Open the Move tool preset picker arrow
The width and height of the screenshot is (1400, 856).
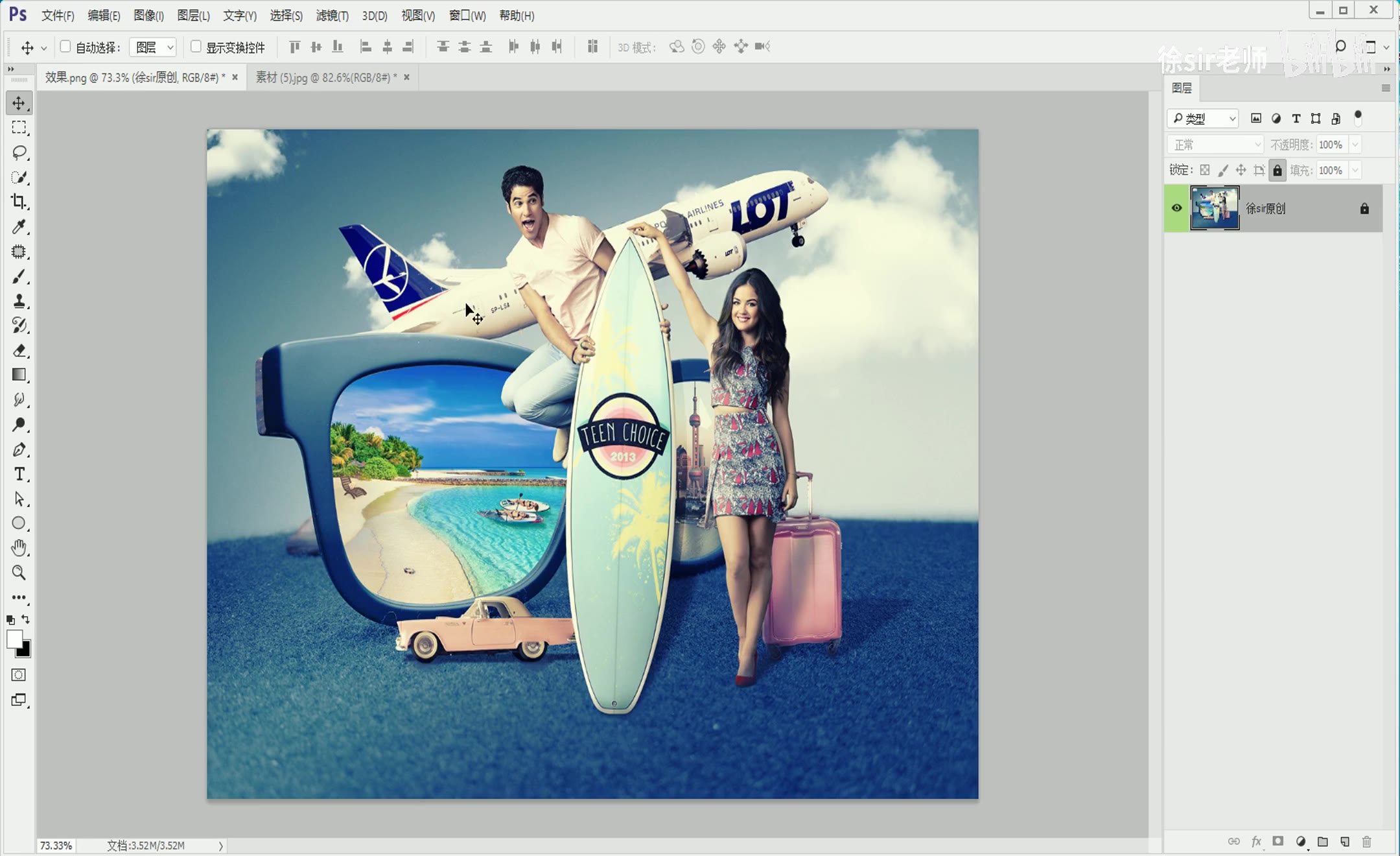[x=43, y=48]
